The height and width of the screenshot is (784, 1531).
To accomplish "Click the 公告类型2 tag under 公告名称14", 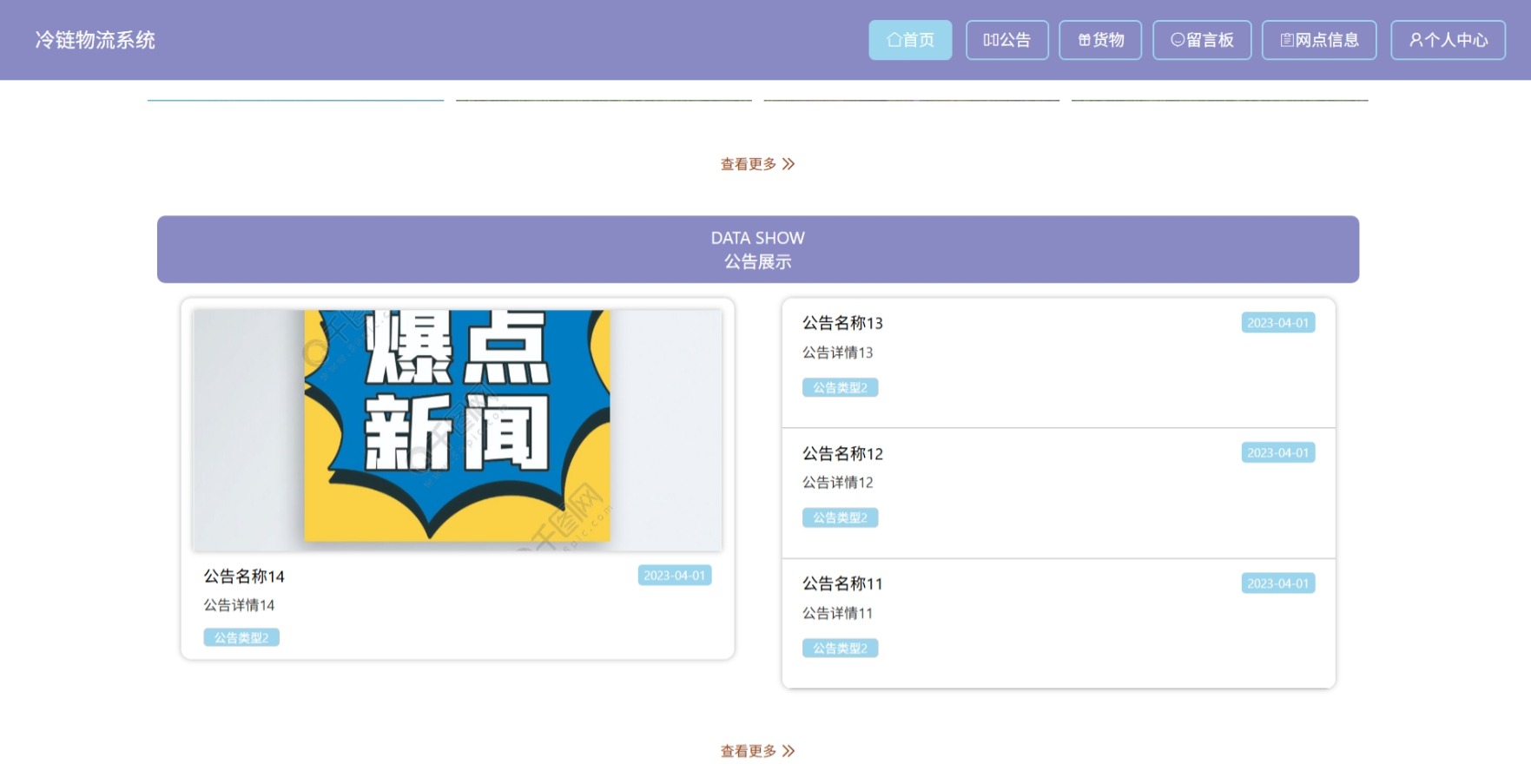I will (x=241, y=637).
